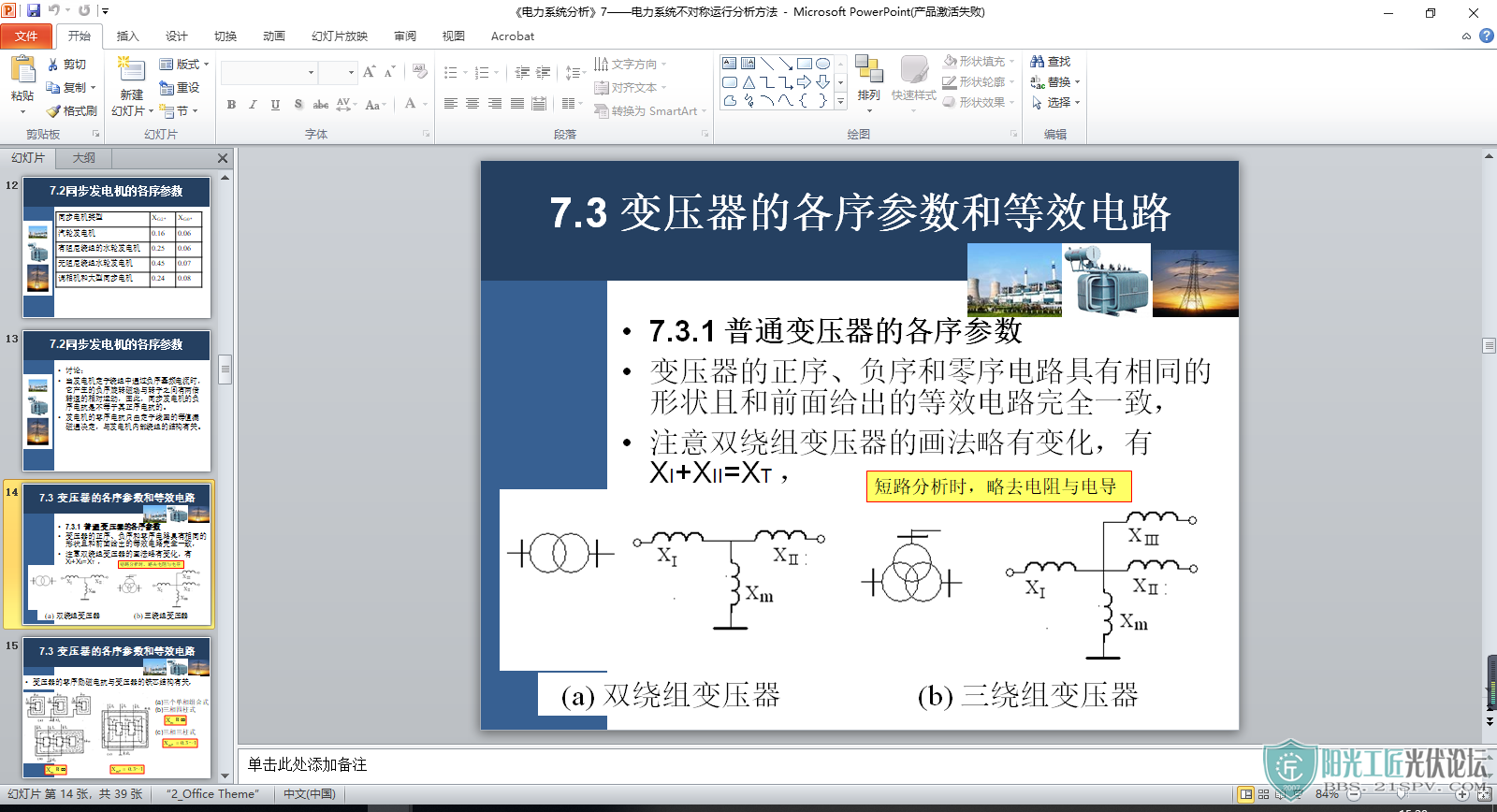
Task: Increase font size with the large A icon
Action: coord(369,72)
